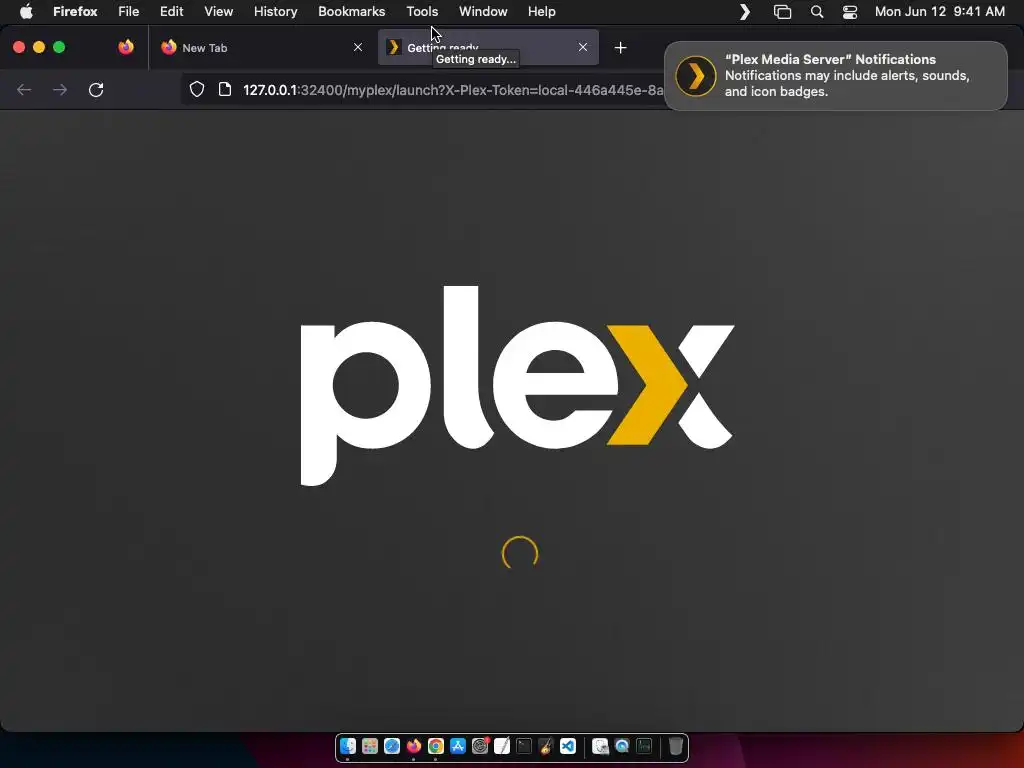Open the History menu
The width and height of the screenshot is (1024, 768).
coord(276,12)
